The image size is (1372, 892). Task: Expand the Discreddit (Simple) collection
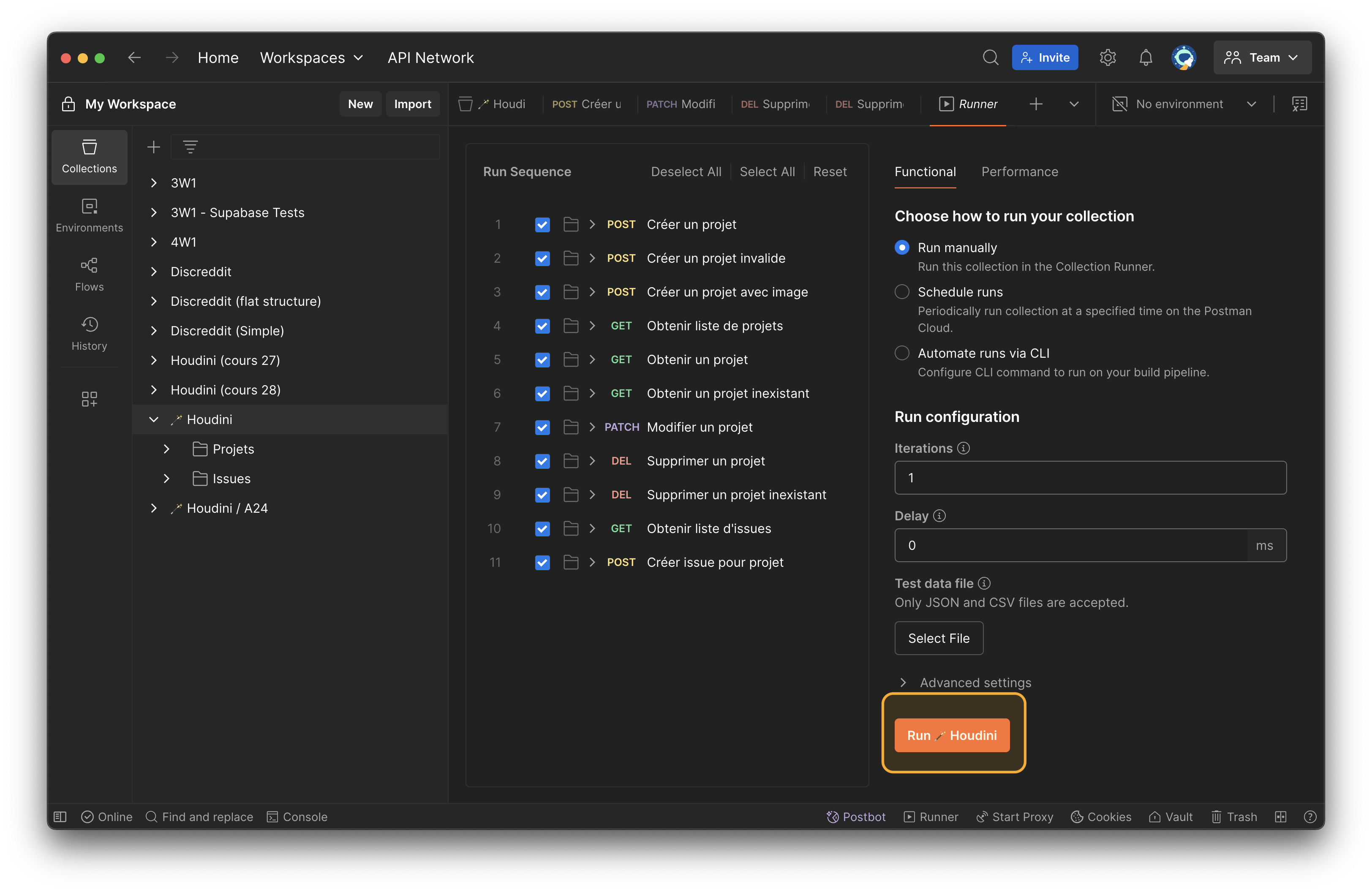(153, 331)
